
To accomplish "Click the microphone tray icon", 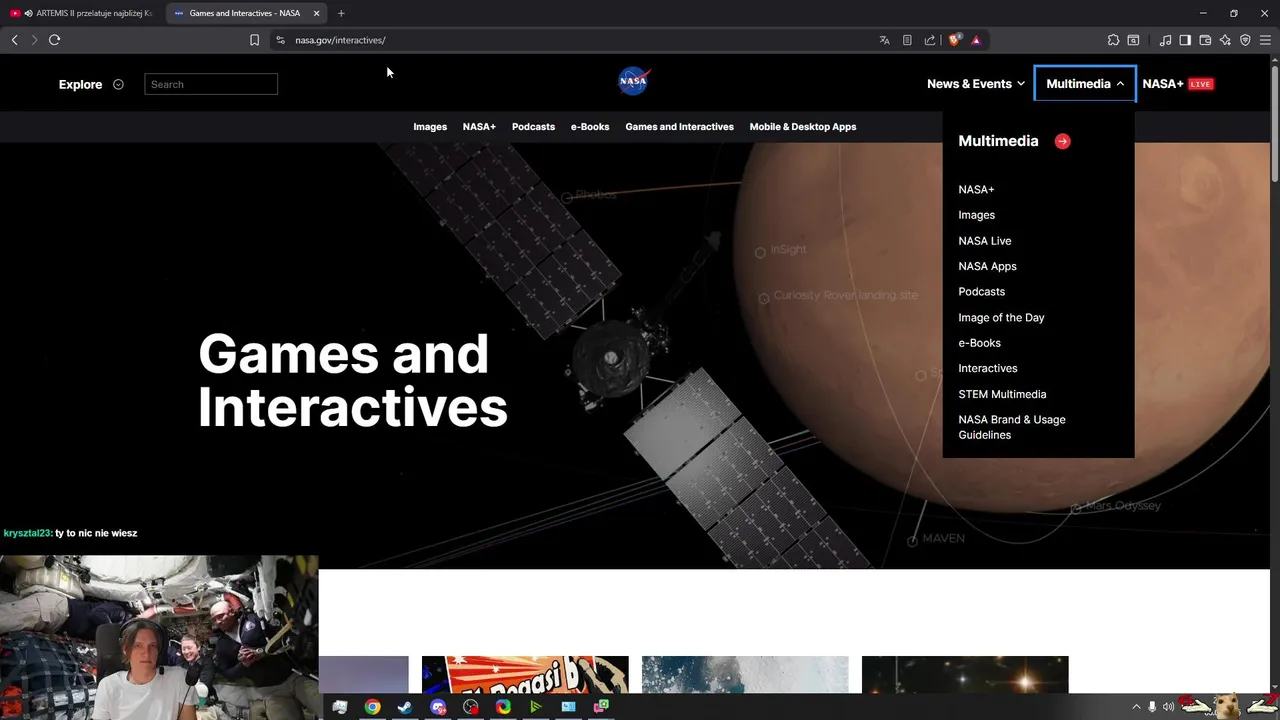I will point(1152,707).
